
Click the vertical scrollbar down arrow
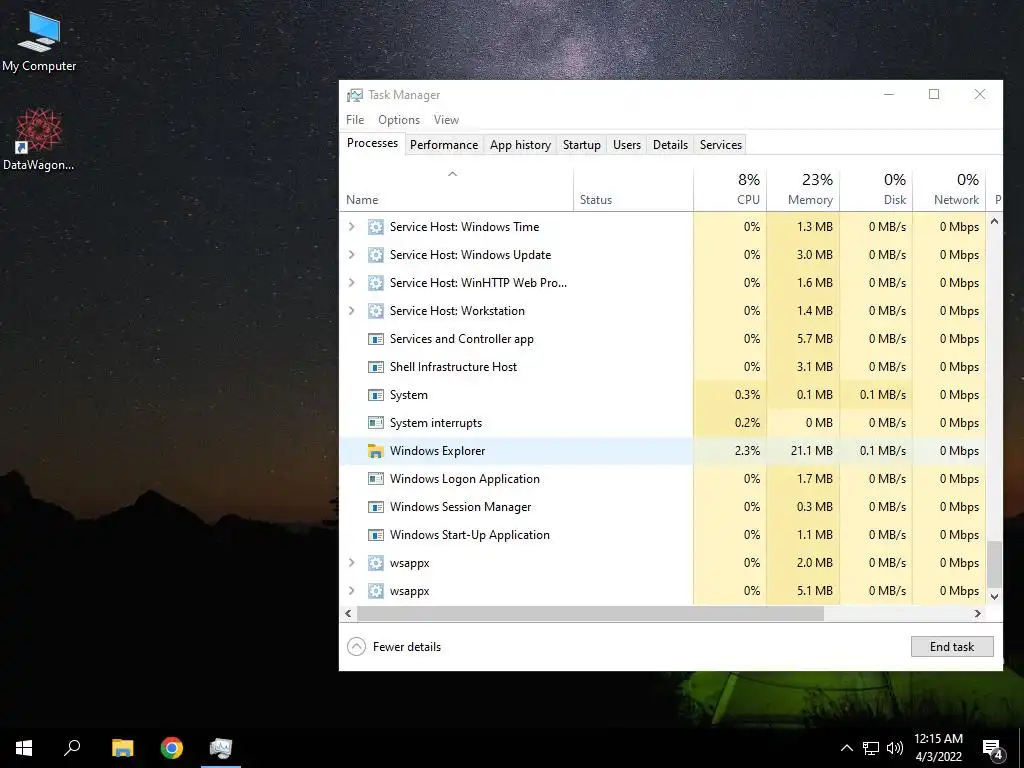click(x=994, y=596)
